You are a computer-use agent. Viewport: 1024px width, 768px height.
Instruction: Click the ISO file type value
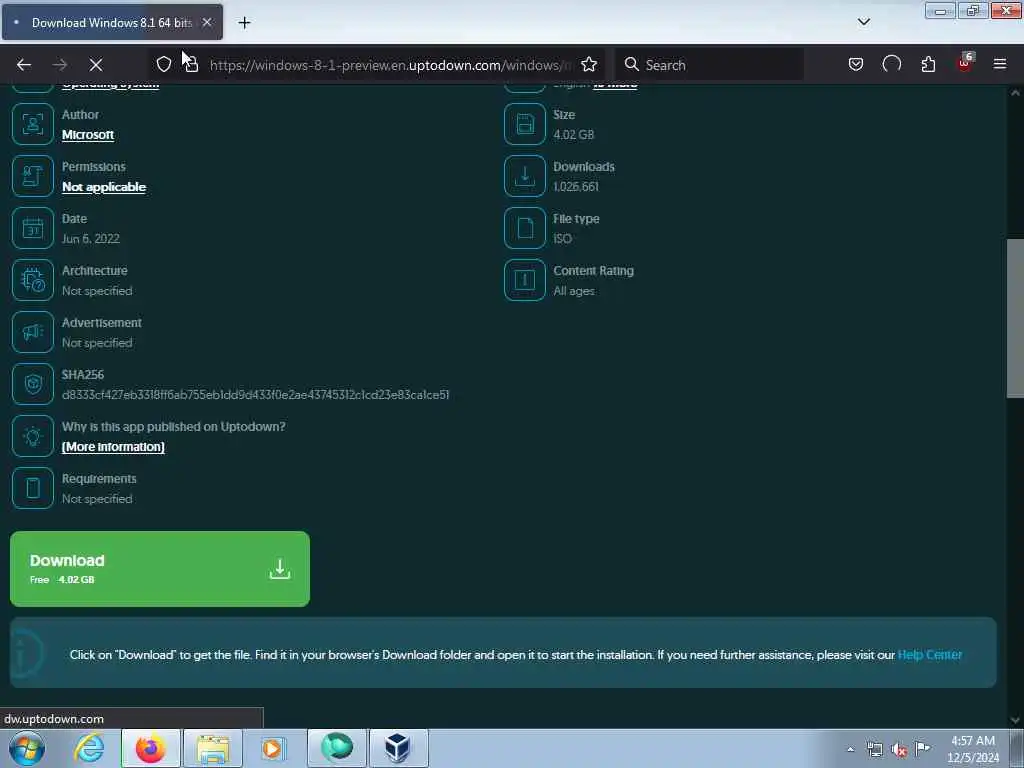pos(562,238)
